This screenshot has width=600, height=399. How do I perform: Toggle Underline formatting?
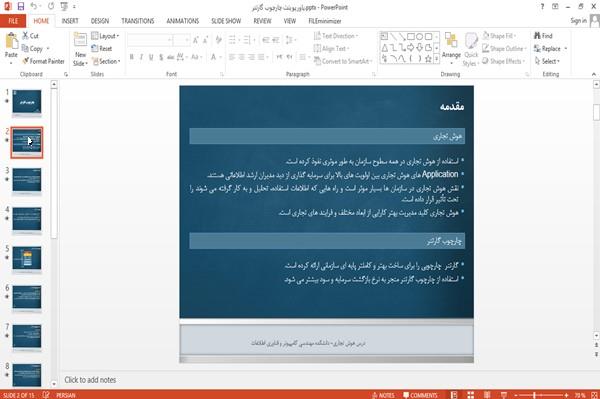coord(151,57)
